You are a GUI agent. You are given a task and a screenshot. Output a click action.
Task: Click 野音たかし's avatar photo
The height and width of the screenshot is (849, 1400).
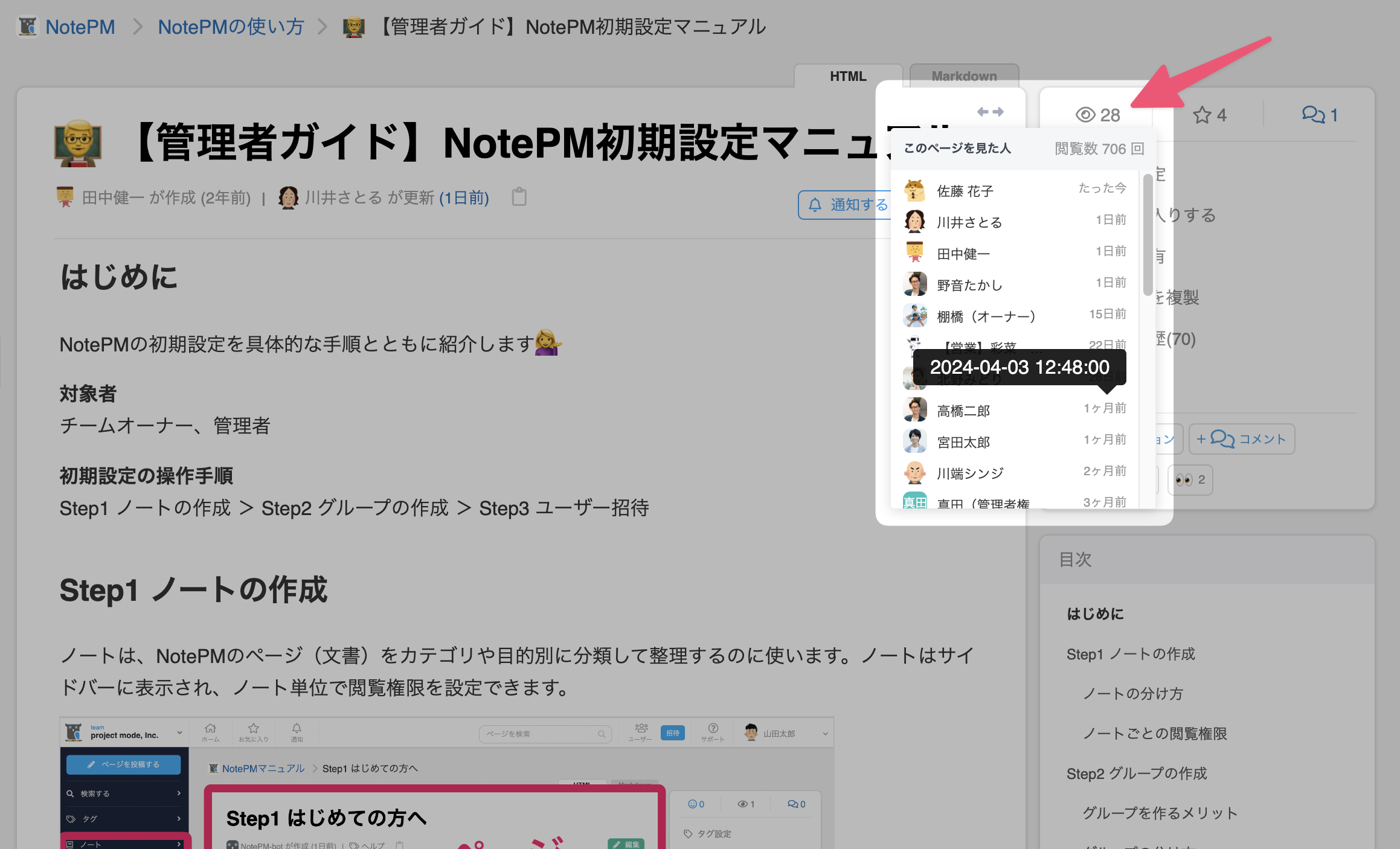[914, 284]
